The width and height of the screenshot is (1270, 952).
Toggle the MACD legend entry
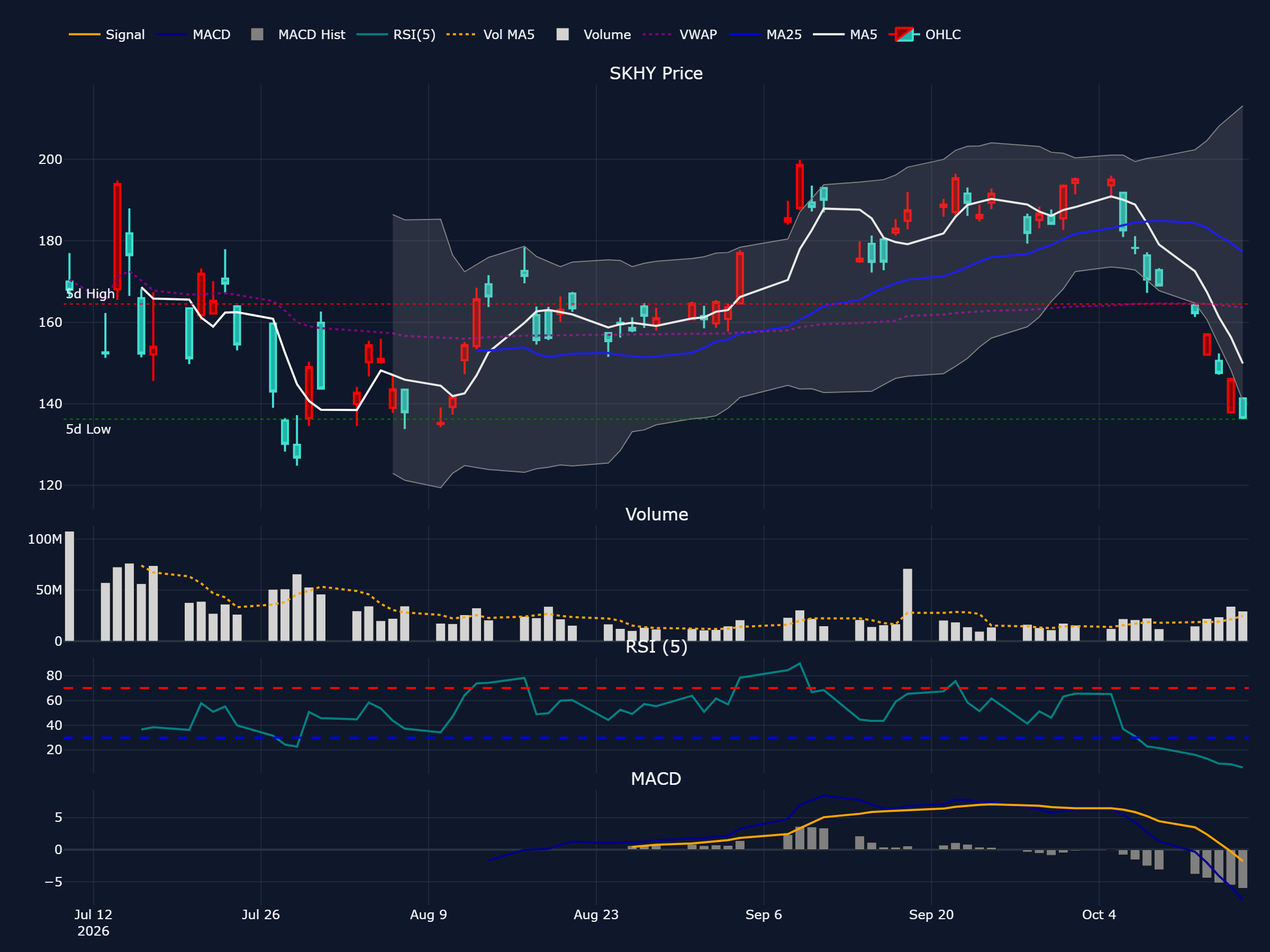tap(194, 34)
